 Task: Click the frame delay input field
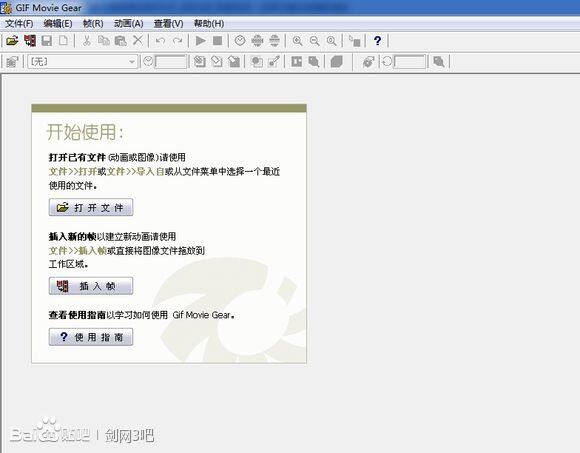[x=171, y=61]
